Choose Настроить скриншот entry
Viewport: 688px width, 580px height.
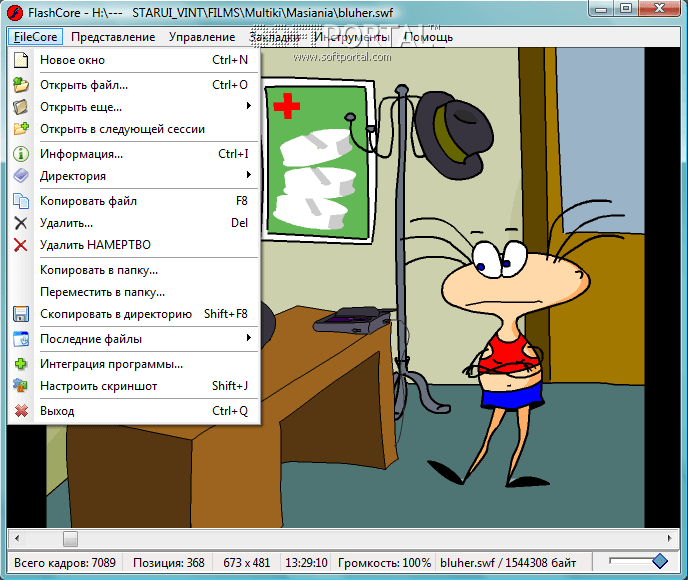[134, 386]
